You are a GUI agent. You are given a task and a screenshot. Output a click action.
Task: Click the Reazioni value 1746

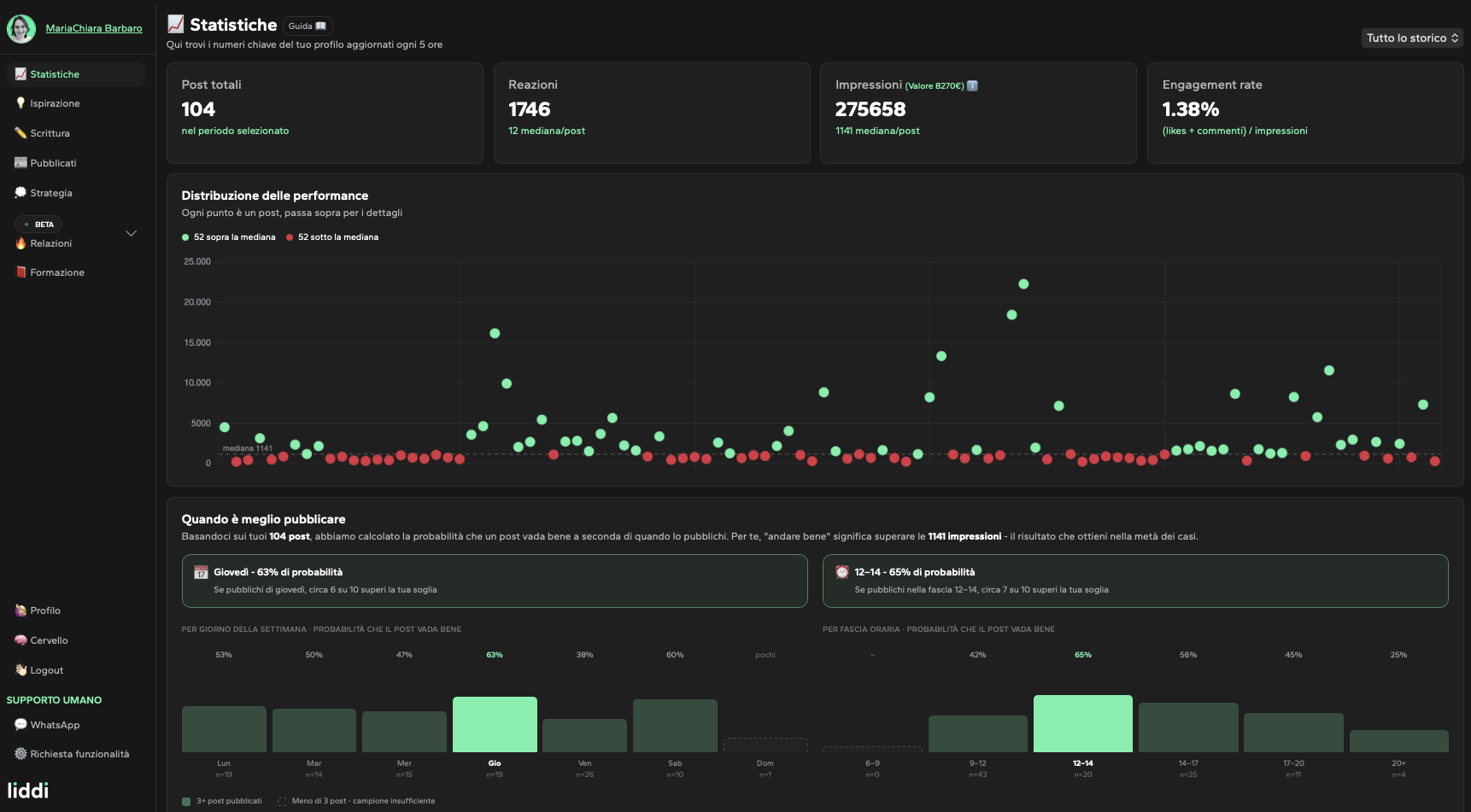pyautogui.click(x=530, y=109)
